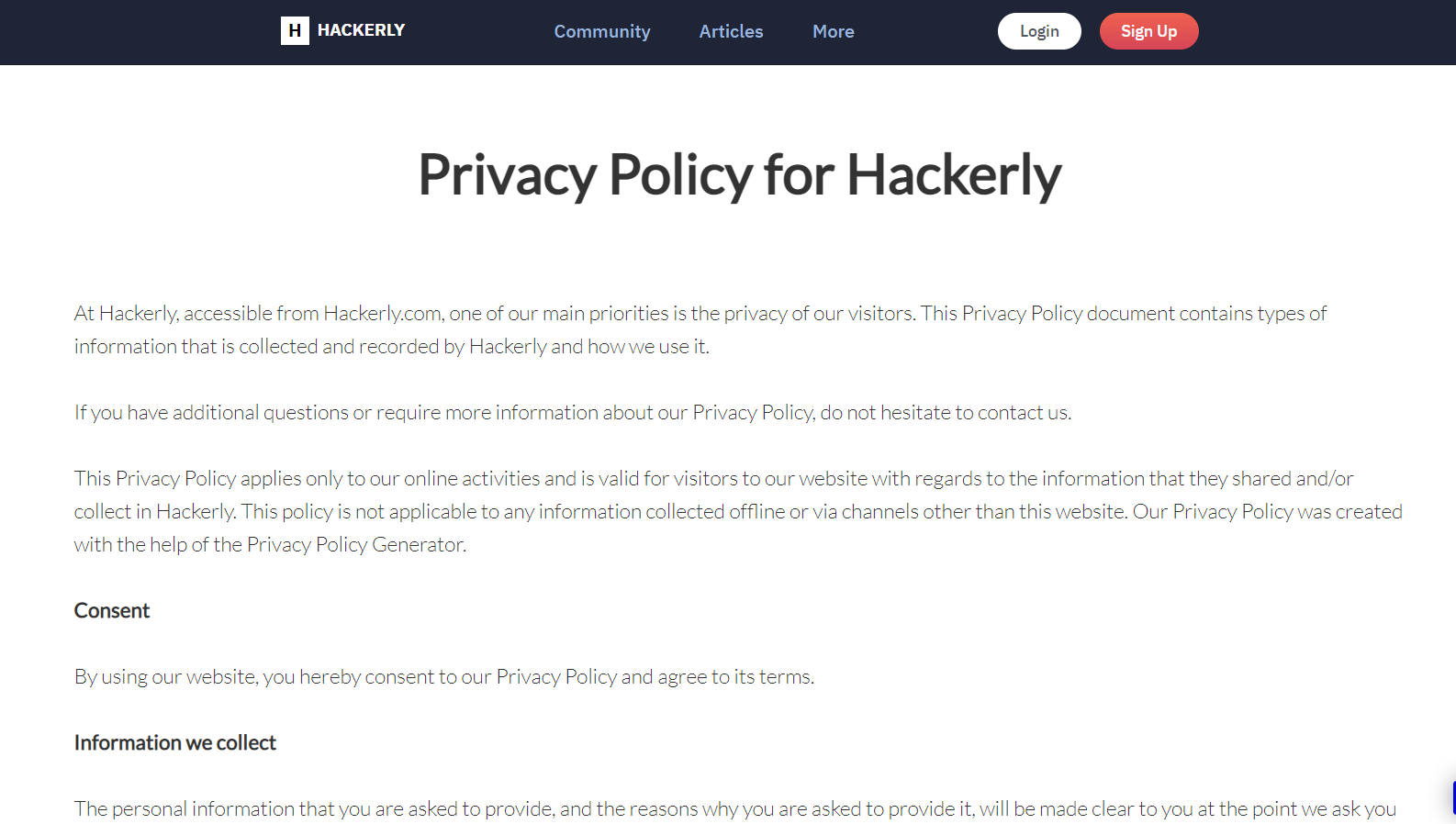Screen dimensions: 1456x824
Task: Click the line starting The personal information
Action: click(x=735, y=809)
